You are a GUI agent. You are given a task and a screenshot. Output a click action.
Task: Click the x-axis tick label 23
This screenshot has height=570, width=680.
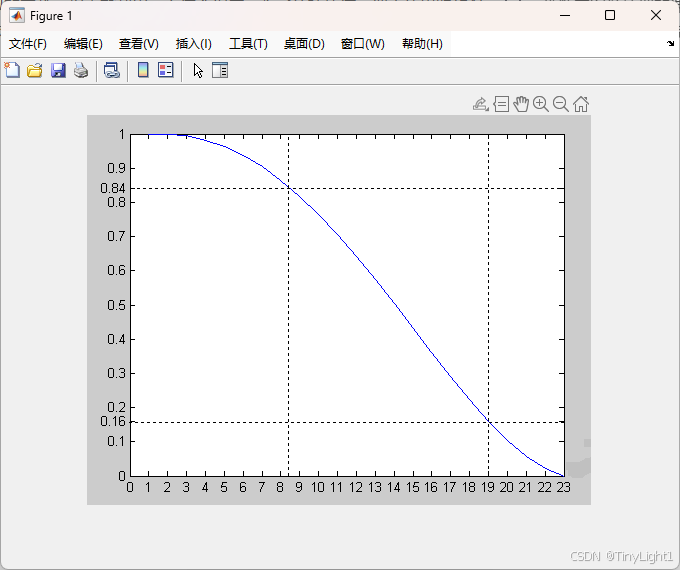[x=564, y=488]
